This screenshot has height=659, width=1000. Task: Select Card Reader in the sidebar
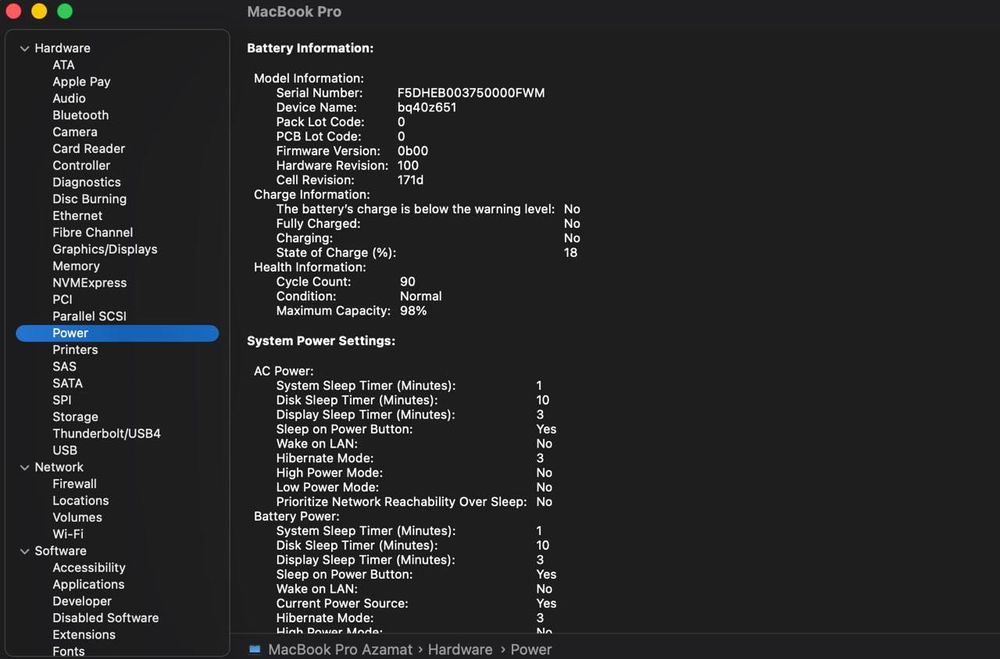click(x=89, y=149)
